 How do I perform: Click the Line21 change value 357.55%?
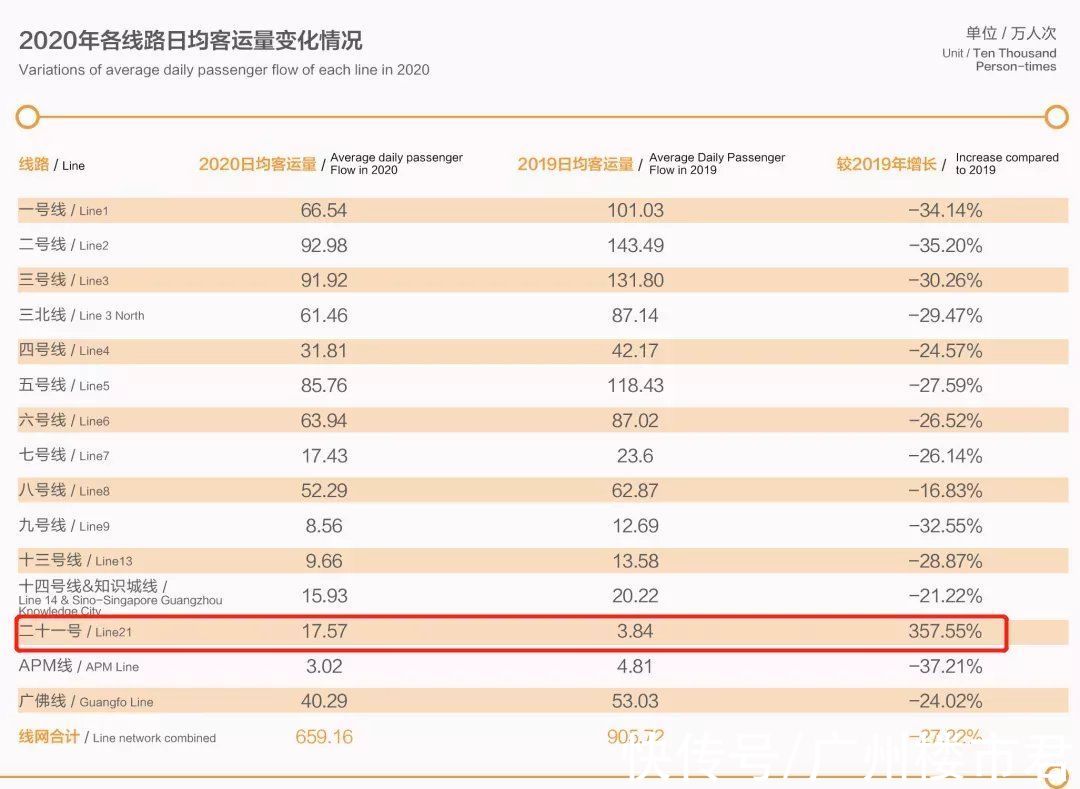pos(945,631)
